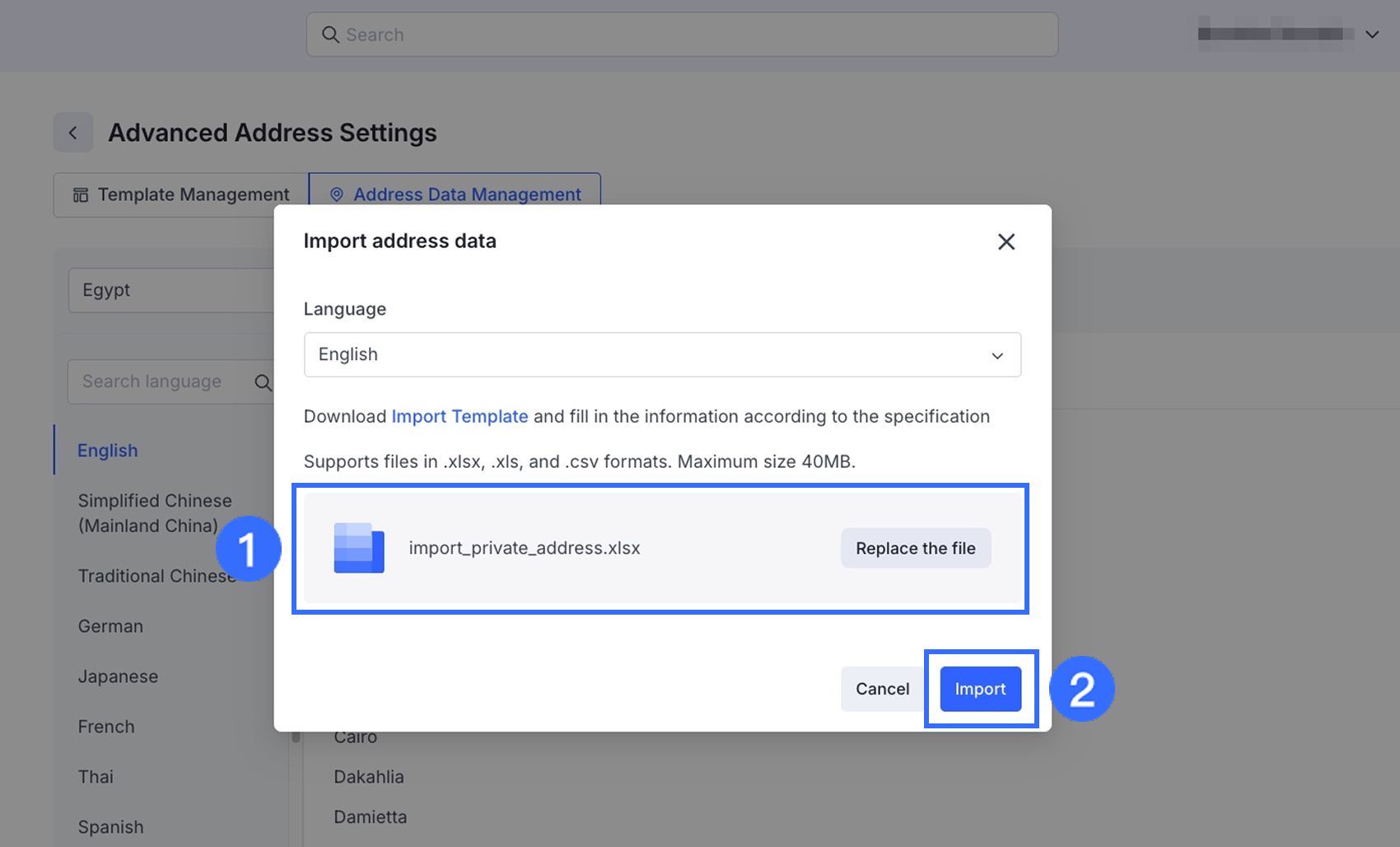The image size is (1400, 847).
Task: Click the back arrow beside Advanced Address Settings
Action: (x=73, y=133)
